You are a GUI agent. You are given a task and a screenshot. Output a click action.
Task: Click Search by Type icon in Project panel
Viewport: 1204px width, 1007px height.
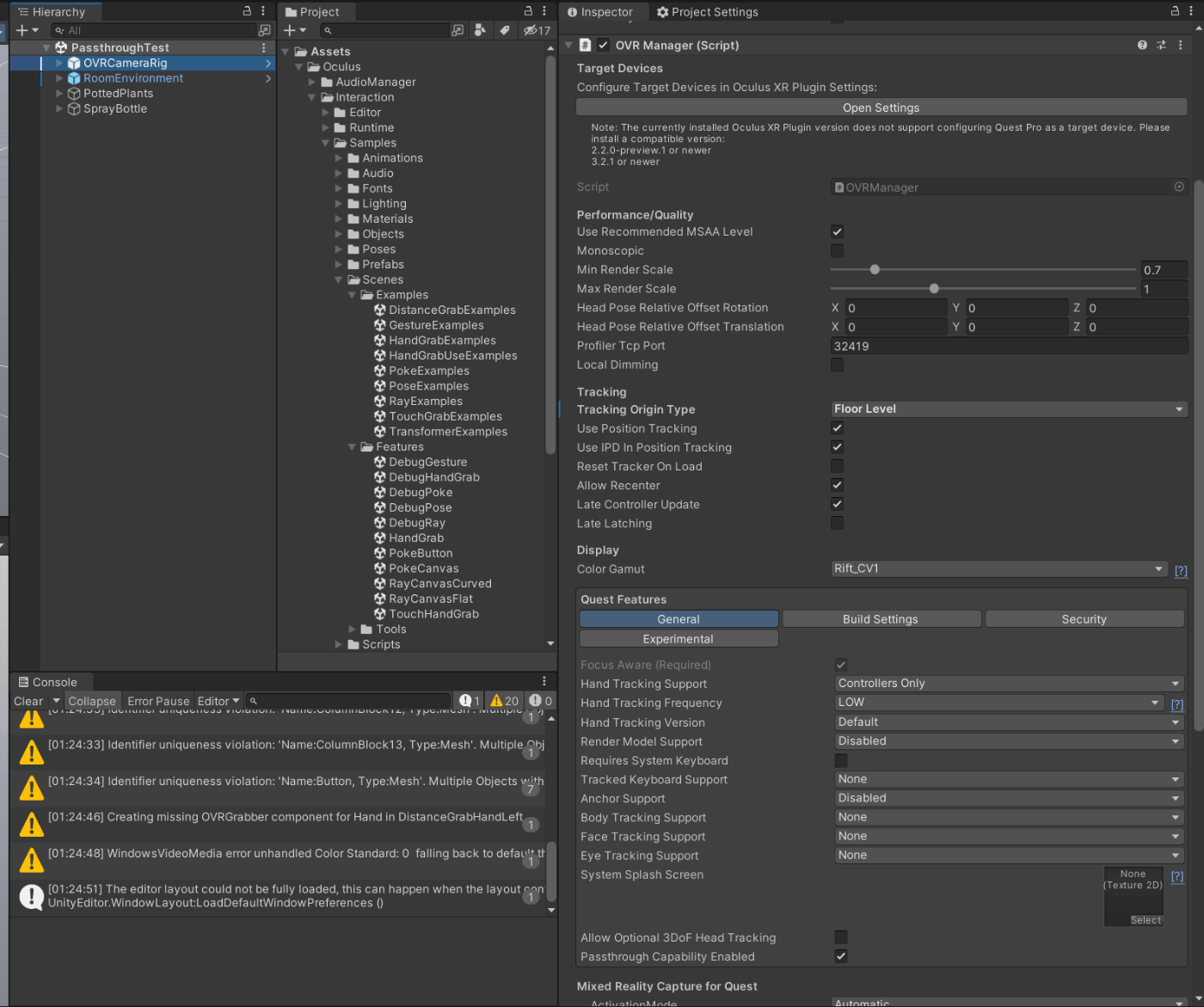coord(480,30)
